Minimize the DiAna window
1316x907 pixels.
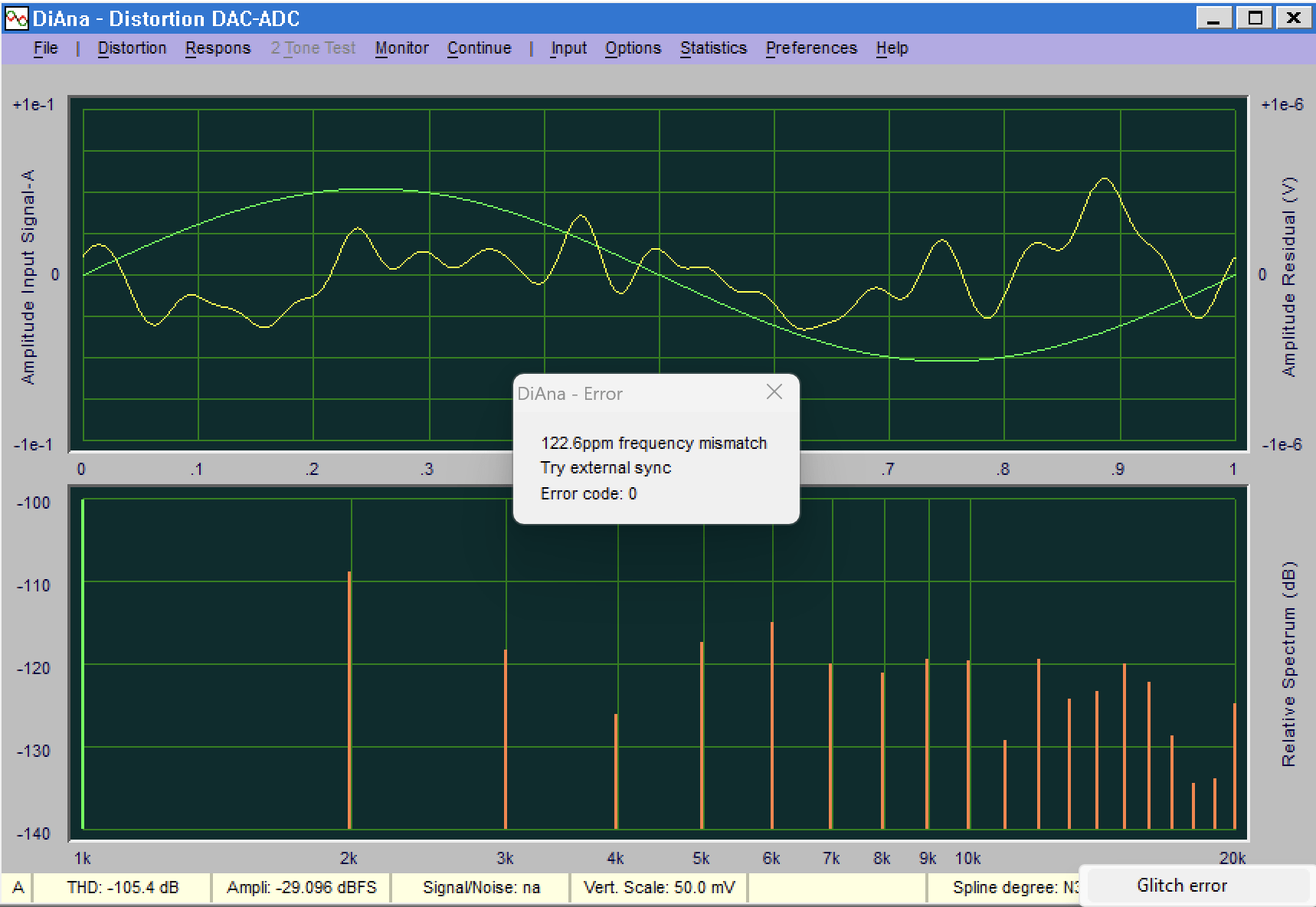tap(1213, 18)
